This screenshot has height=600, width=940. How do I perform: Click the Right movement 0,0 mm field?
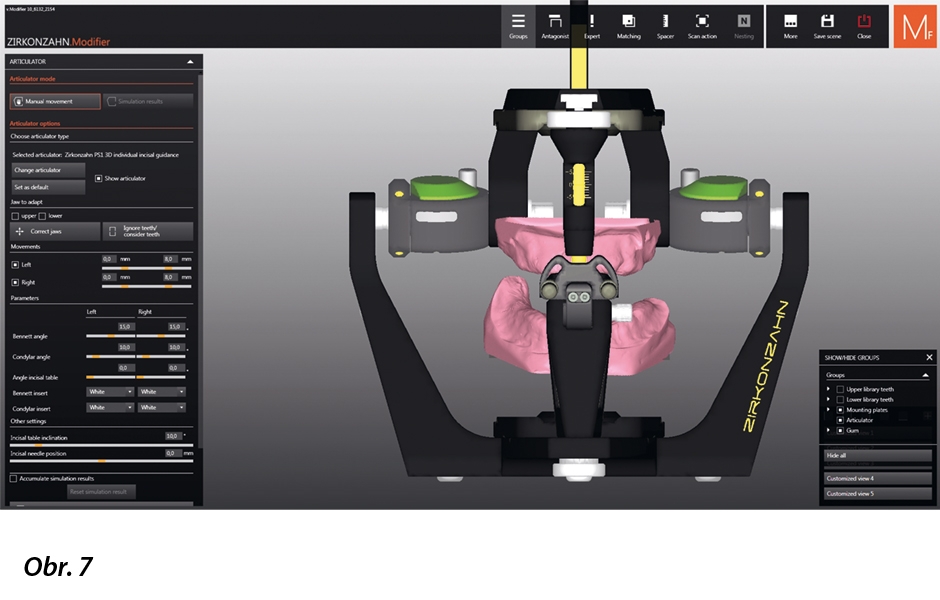[x=109, y=277]
